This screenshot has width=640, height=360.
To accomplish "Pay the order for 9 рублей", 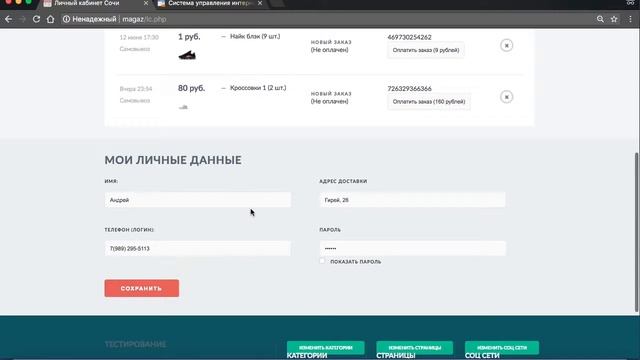I will (x=426, y=50).
